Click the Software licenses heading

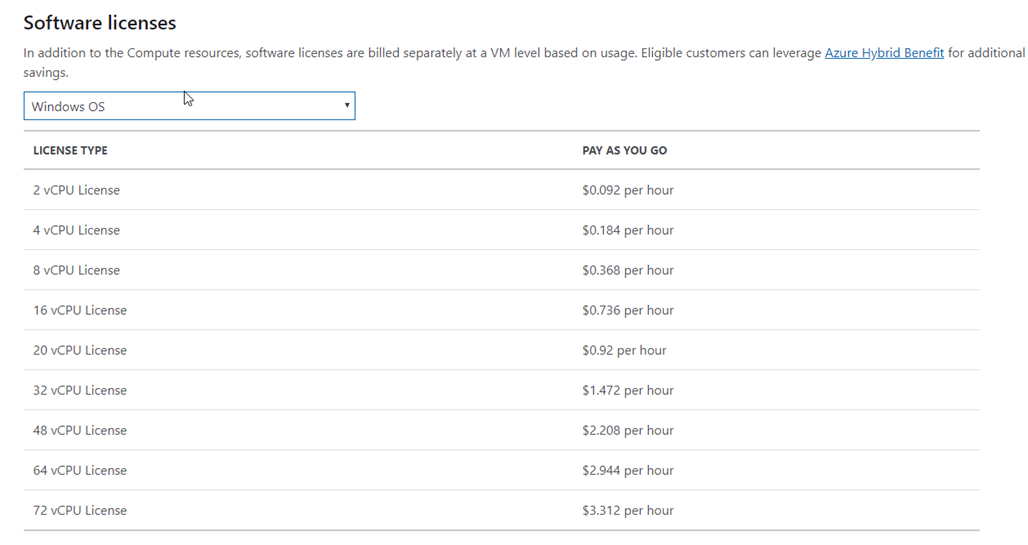click(100, 23)
